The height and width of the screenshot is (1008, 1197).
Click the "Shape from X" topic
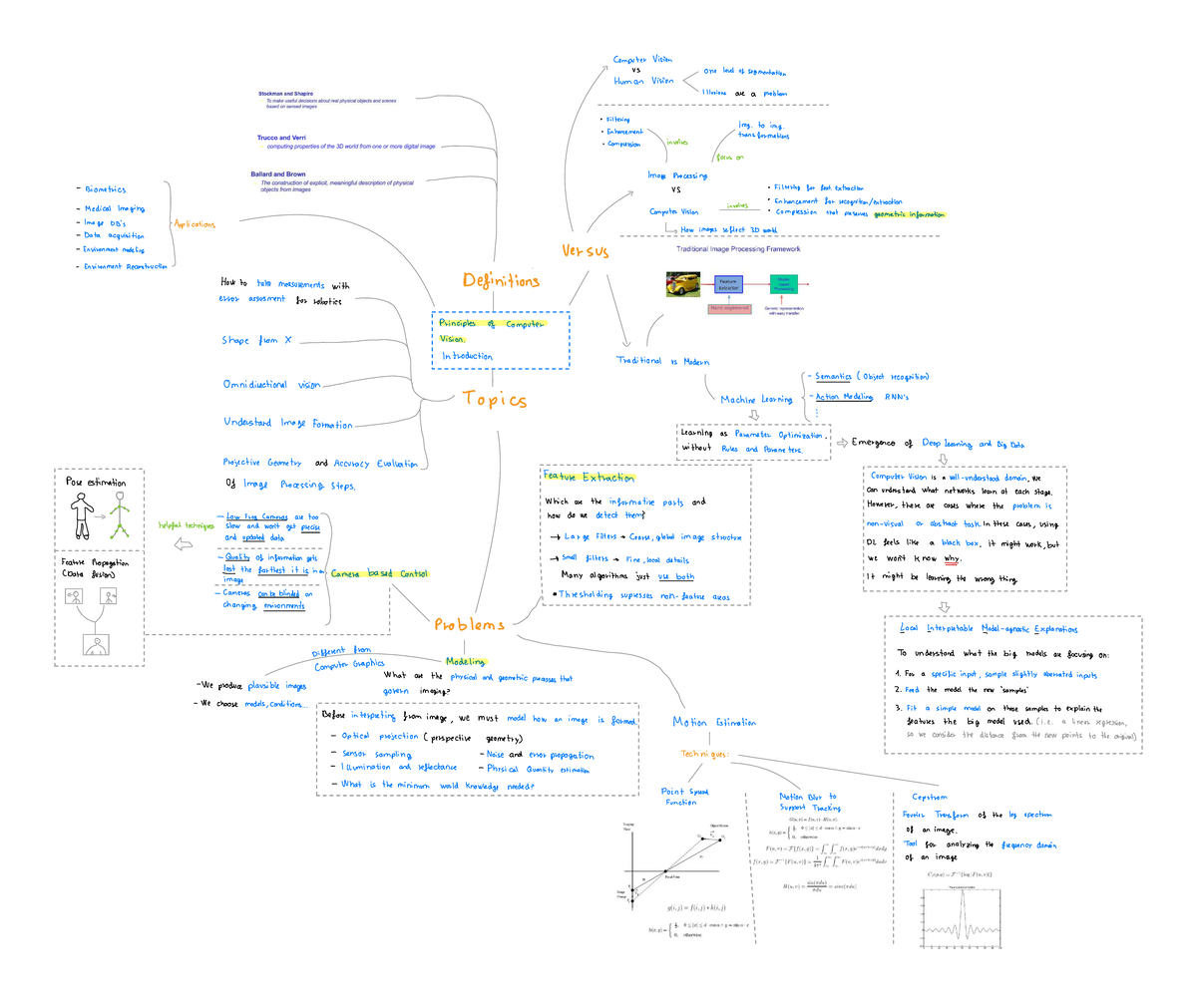[256, 340]
